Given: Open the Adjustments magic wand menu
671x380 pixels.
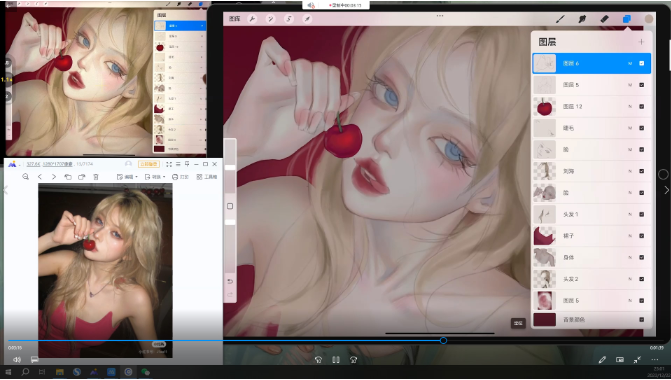Looking at the screenshot, I should tap(270, 19).
